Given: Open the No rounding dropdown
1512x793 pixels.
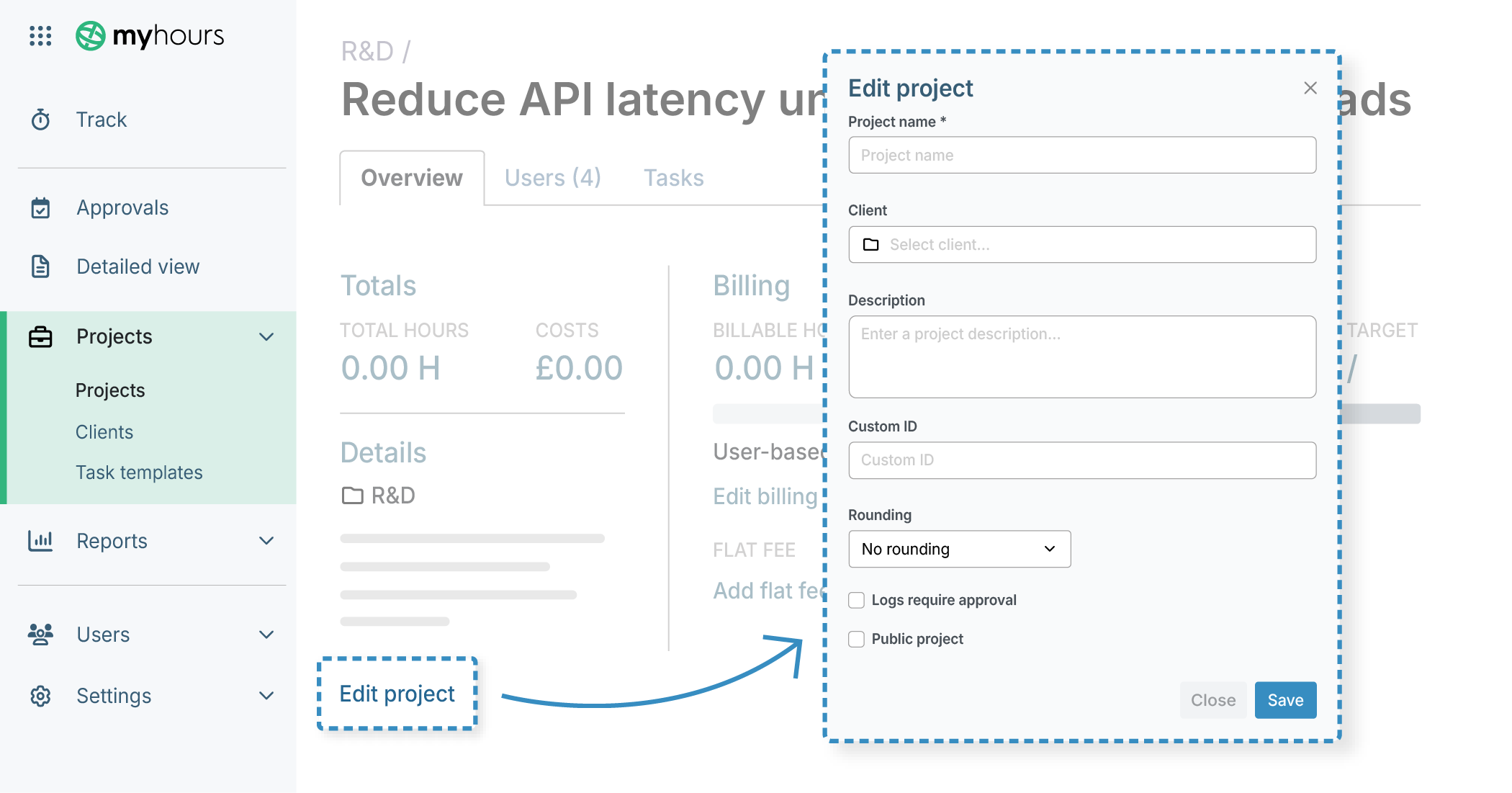Looking at the screenshot, I should pos(959,549).
